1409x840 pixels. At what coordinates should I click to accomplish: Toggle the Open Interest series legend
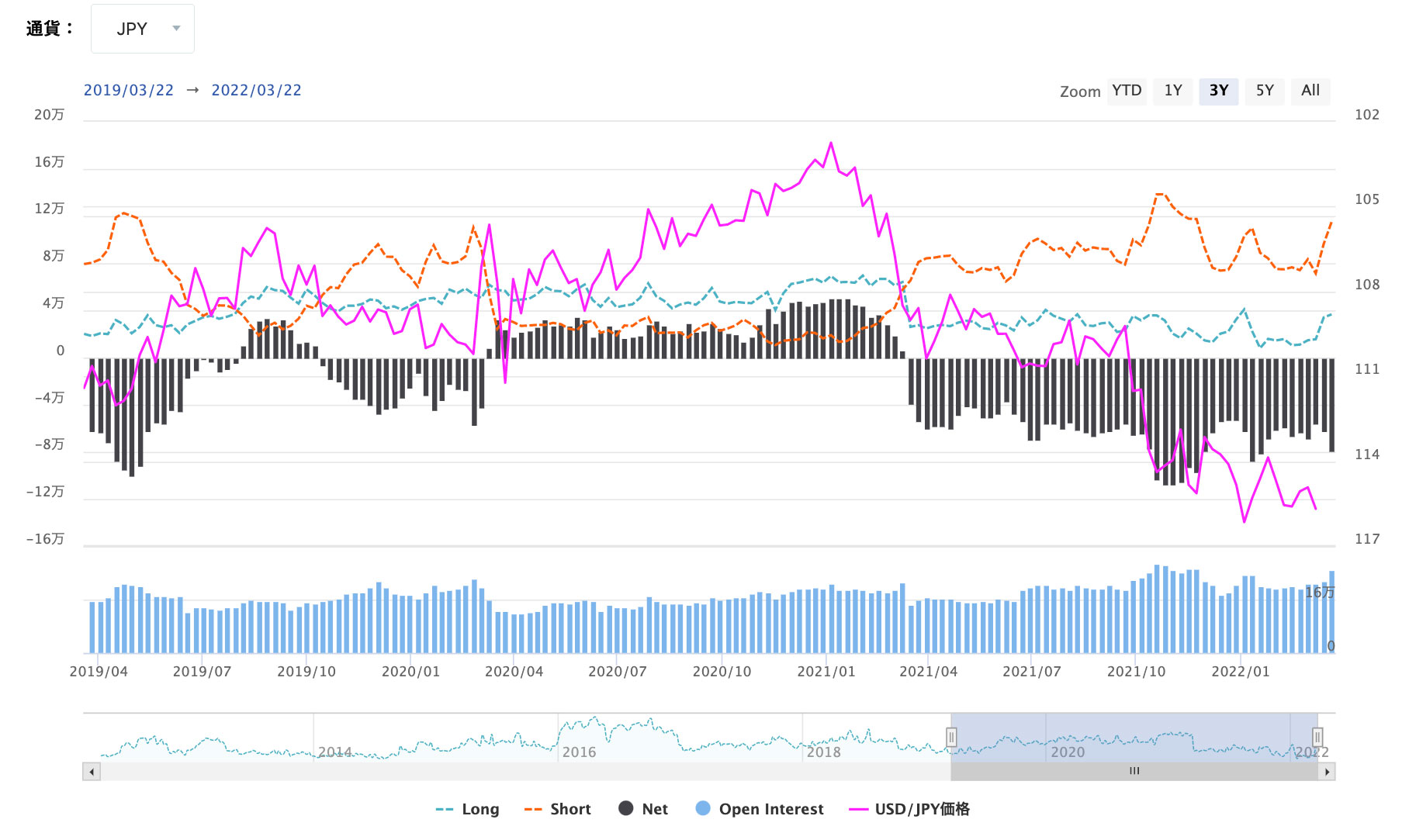click(x=760, y=809)
